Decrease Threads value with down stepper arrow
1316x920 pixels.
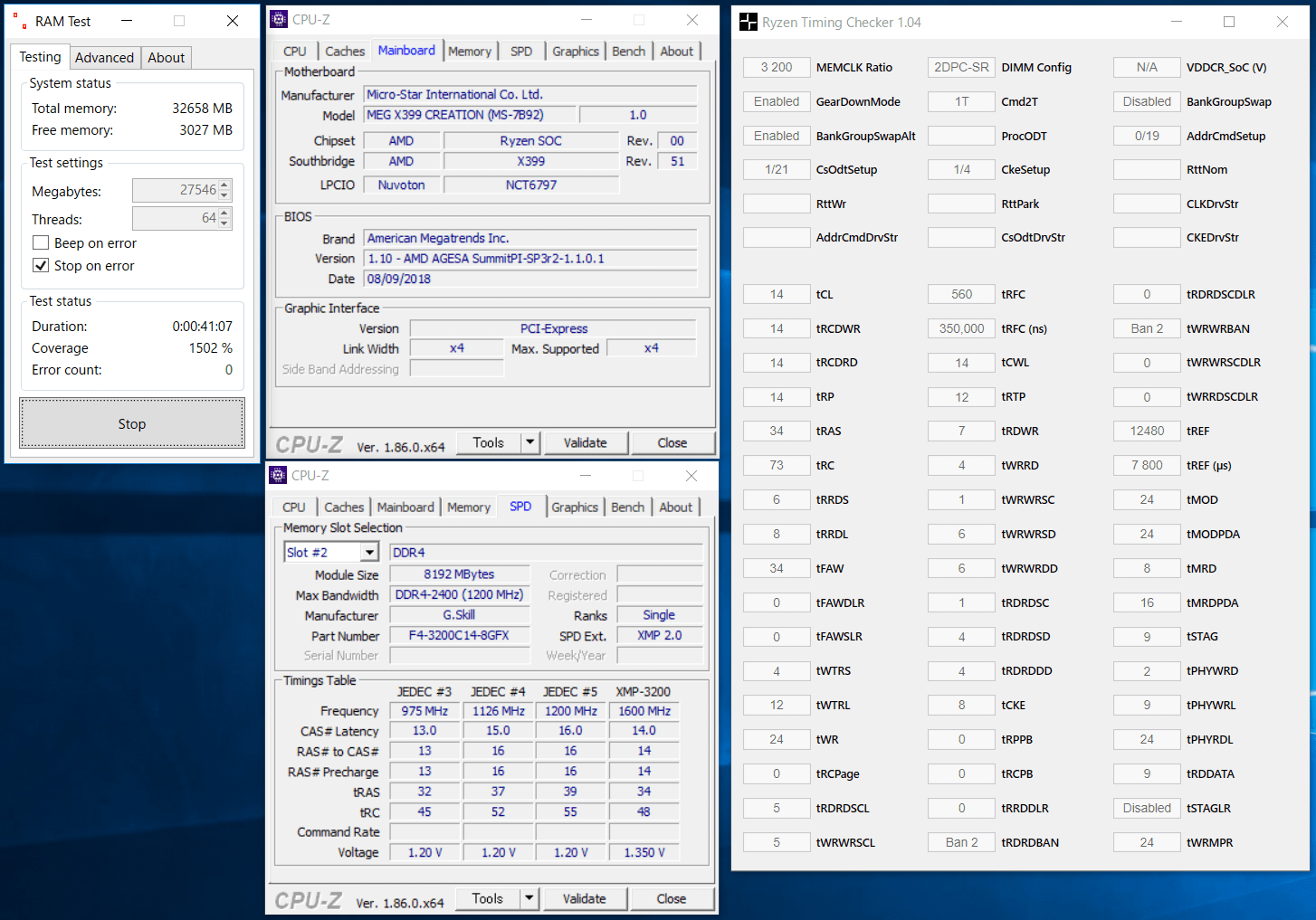(x=225, y=223)
